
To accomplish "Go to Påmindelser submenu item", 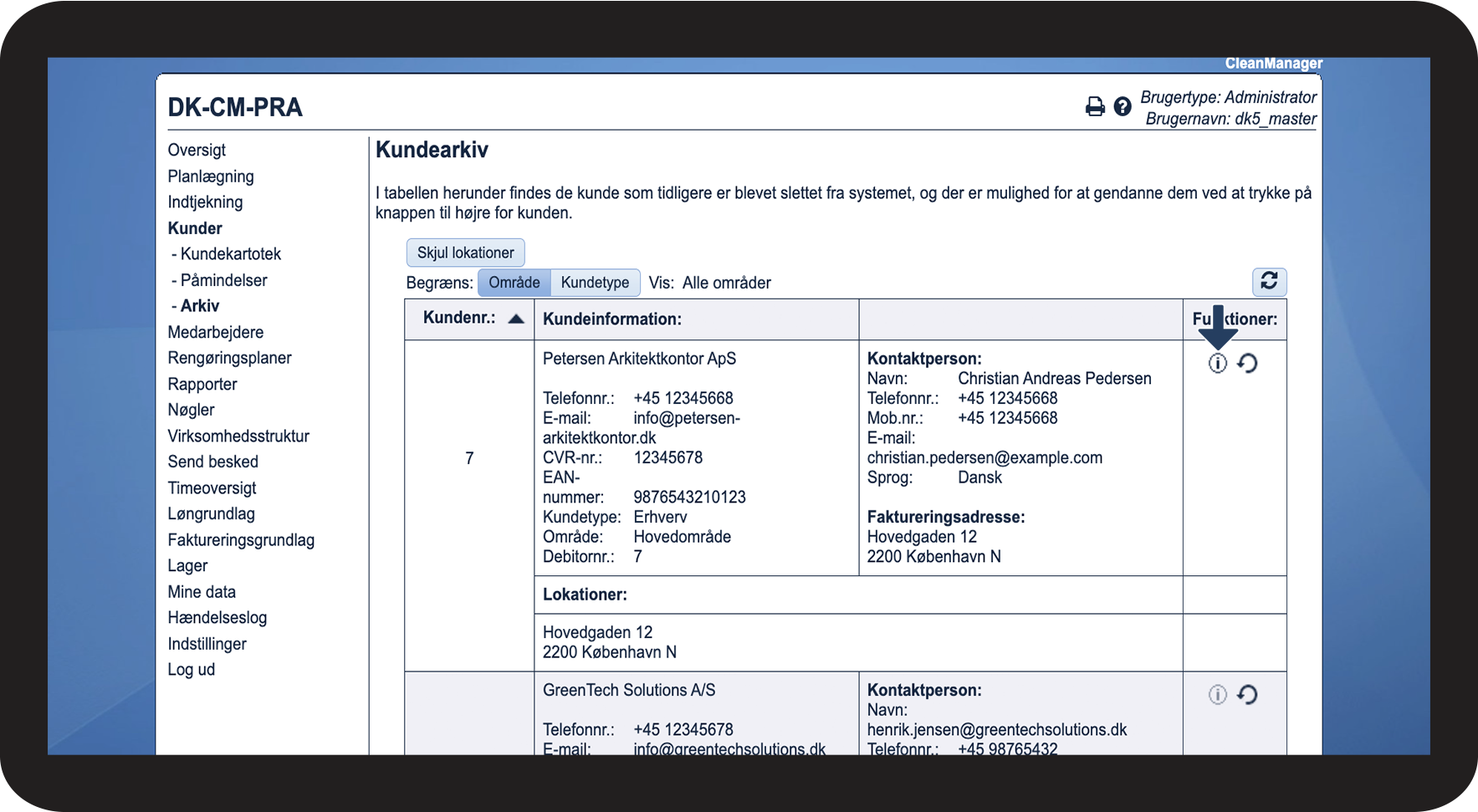I will (x=223, y=280).
